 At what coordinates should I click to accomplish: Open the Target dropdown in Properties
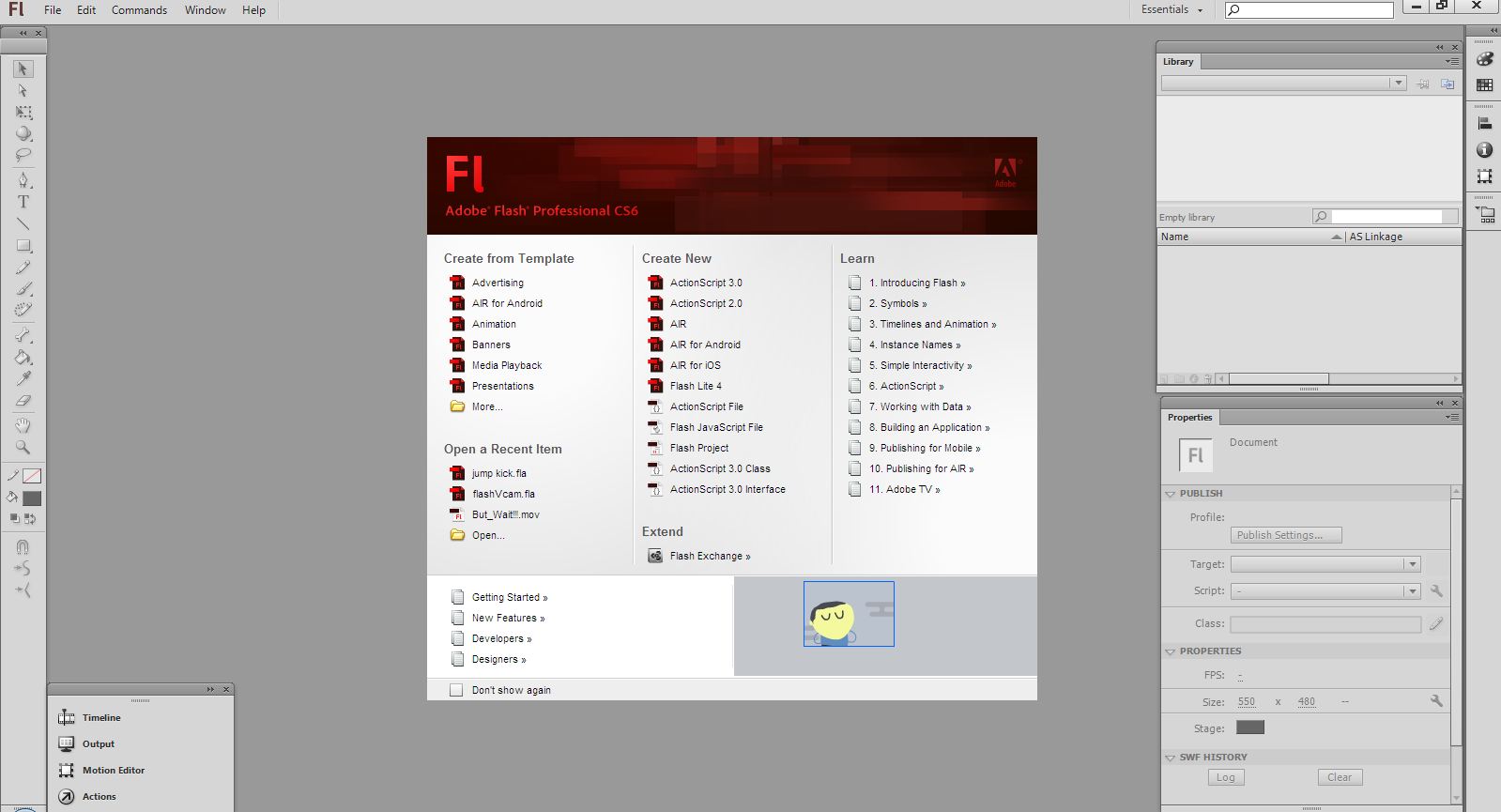point(1325,564)
